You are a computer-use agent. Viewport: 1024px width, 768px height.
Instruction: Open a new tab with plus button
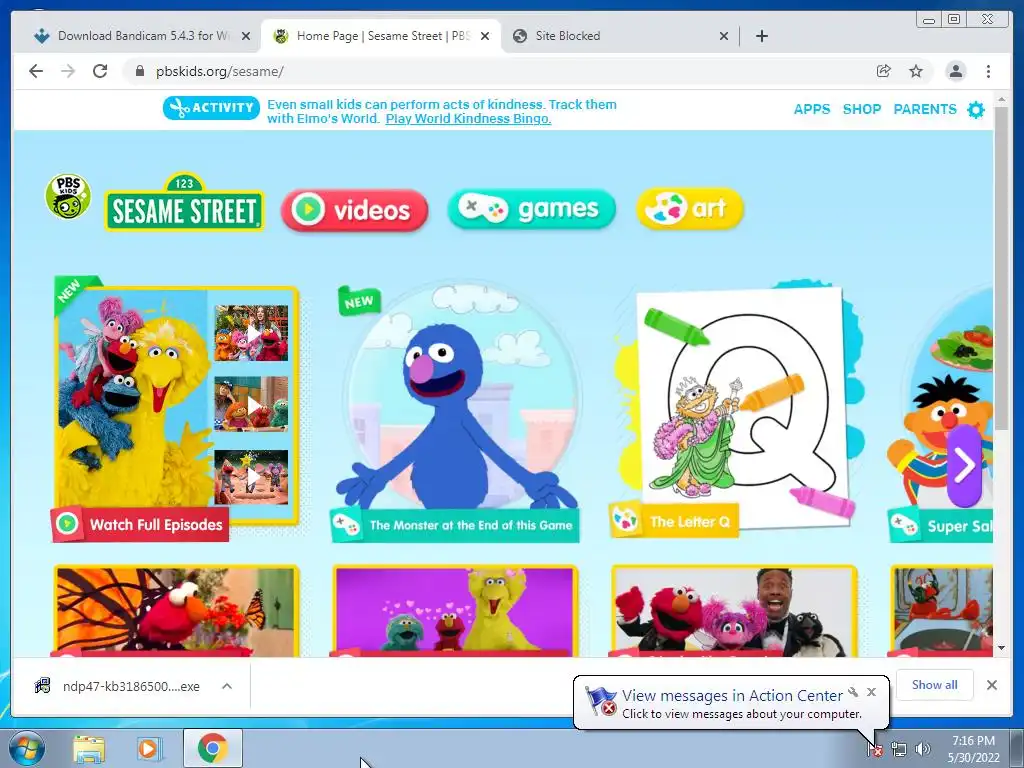coord(761,36)
